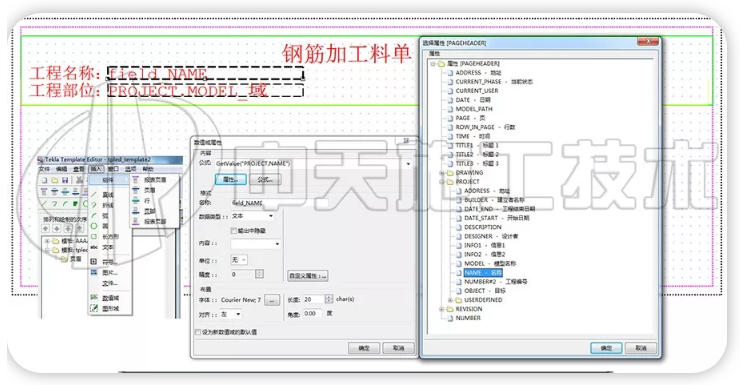Click the 自定义属性 (Custom attribute) button

308,276
